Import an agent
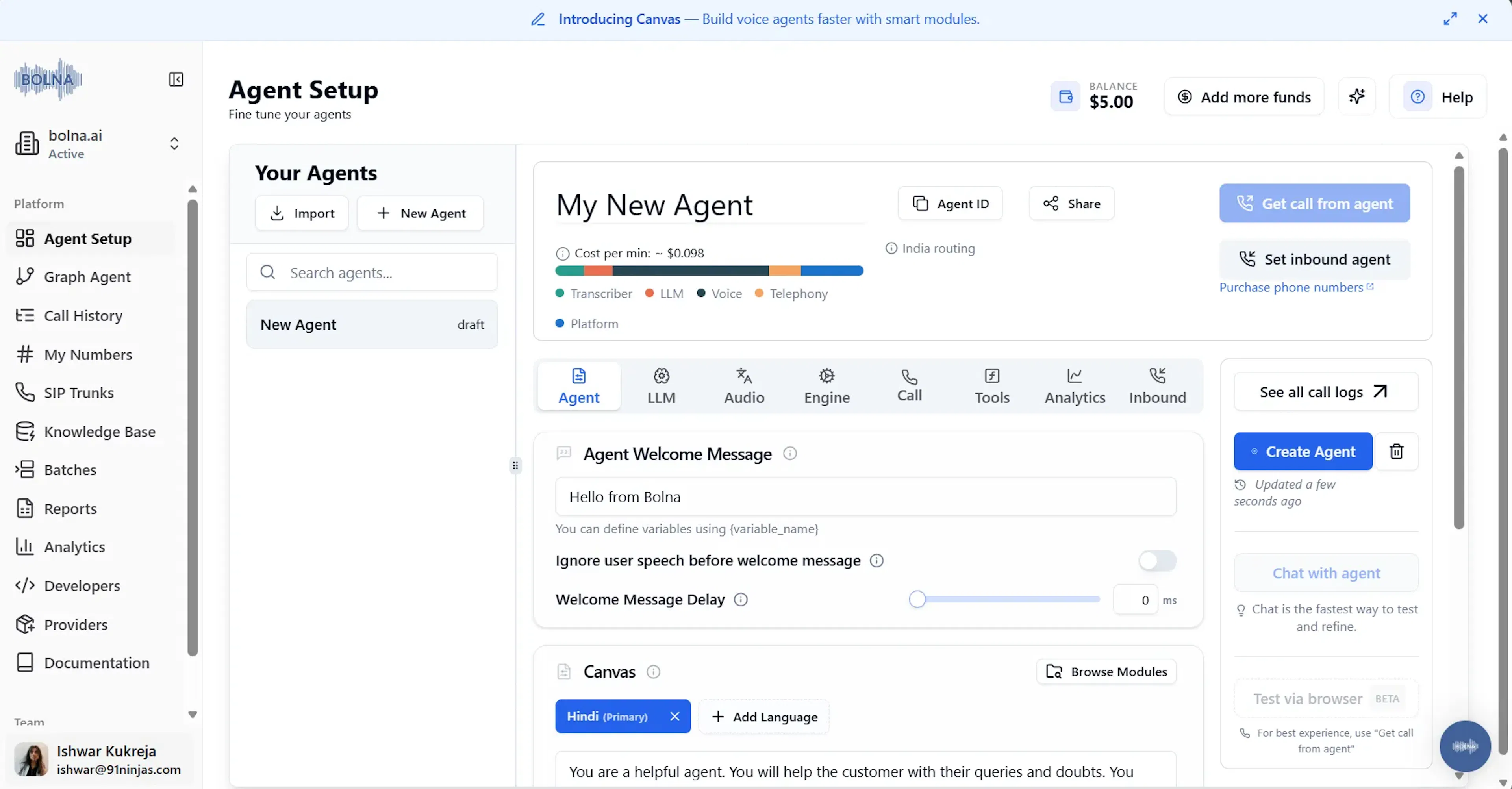 point(302,213)
